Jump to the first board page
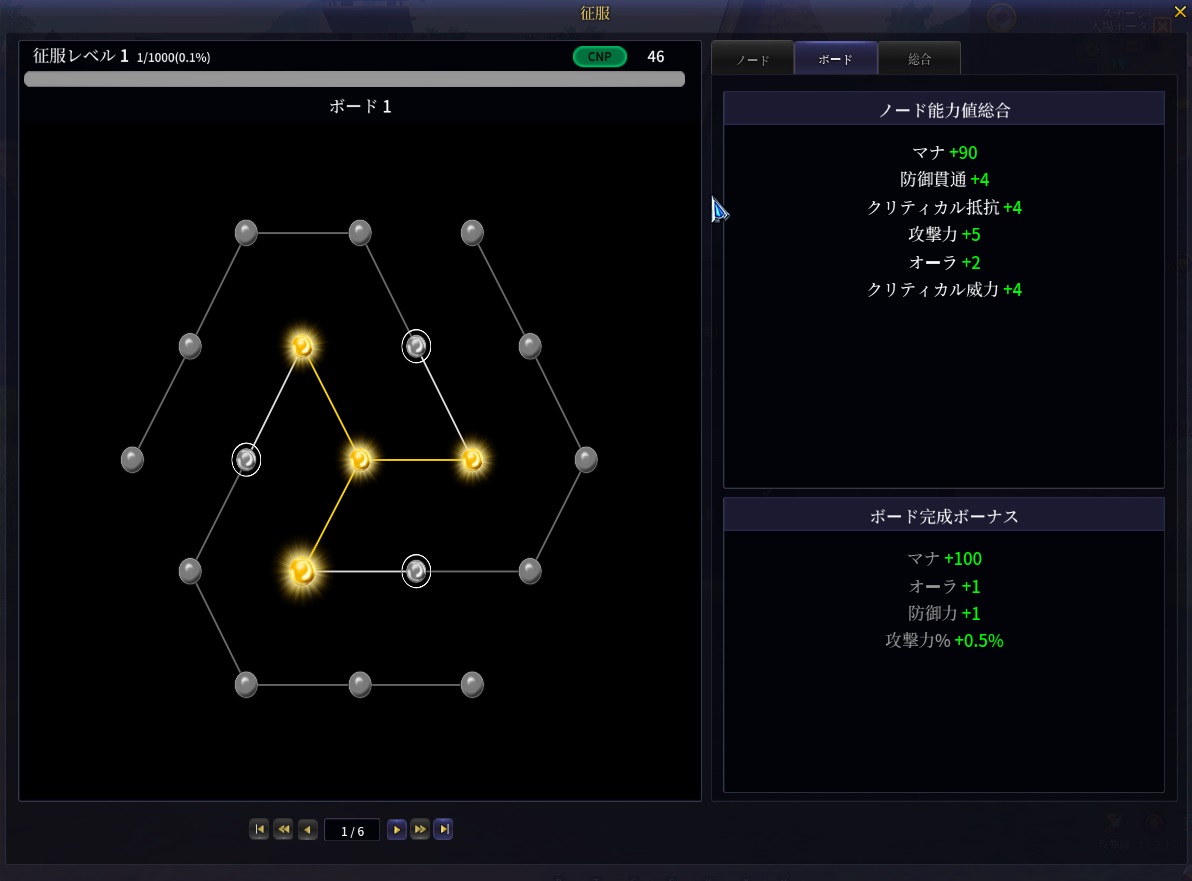Image resolution: width=1192 pixels, height=881 pixels. pos(259,830)
